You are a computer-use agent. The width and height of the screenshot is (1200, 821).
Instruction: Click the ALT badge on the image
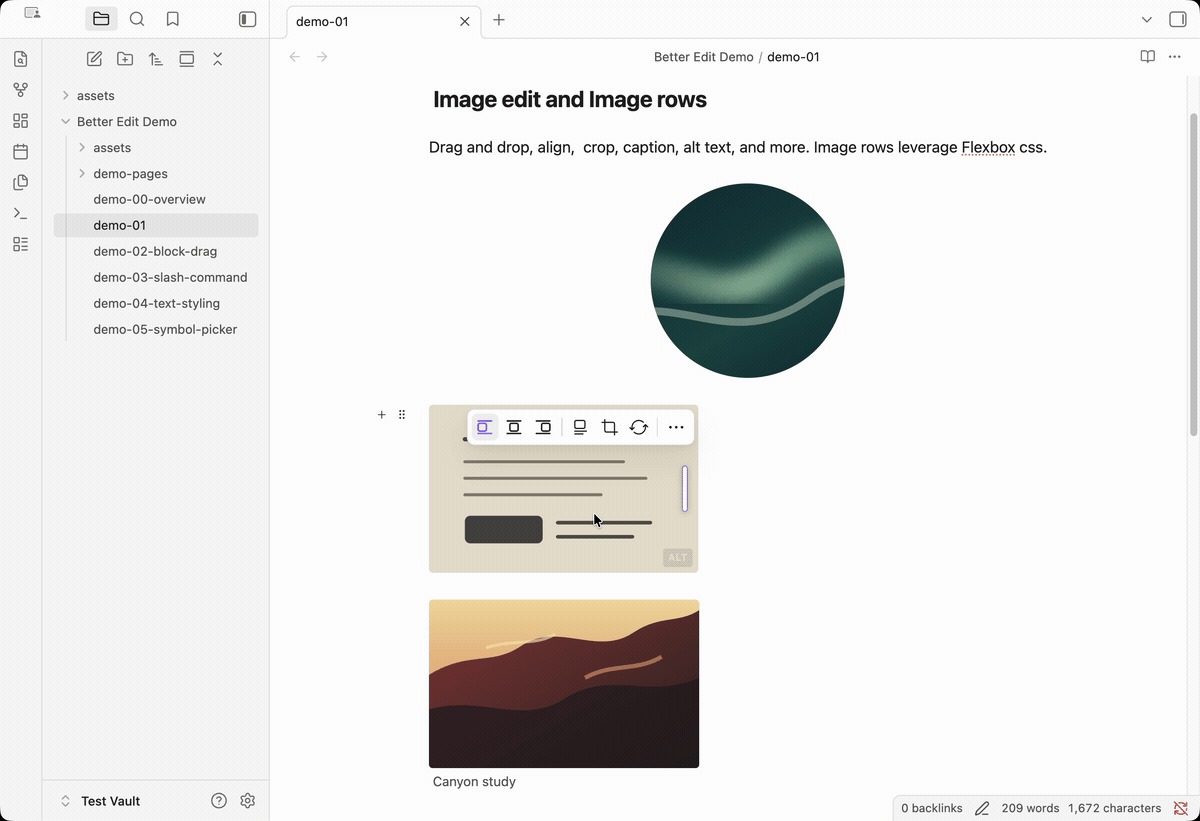[x=678, y=557]
